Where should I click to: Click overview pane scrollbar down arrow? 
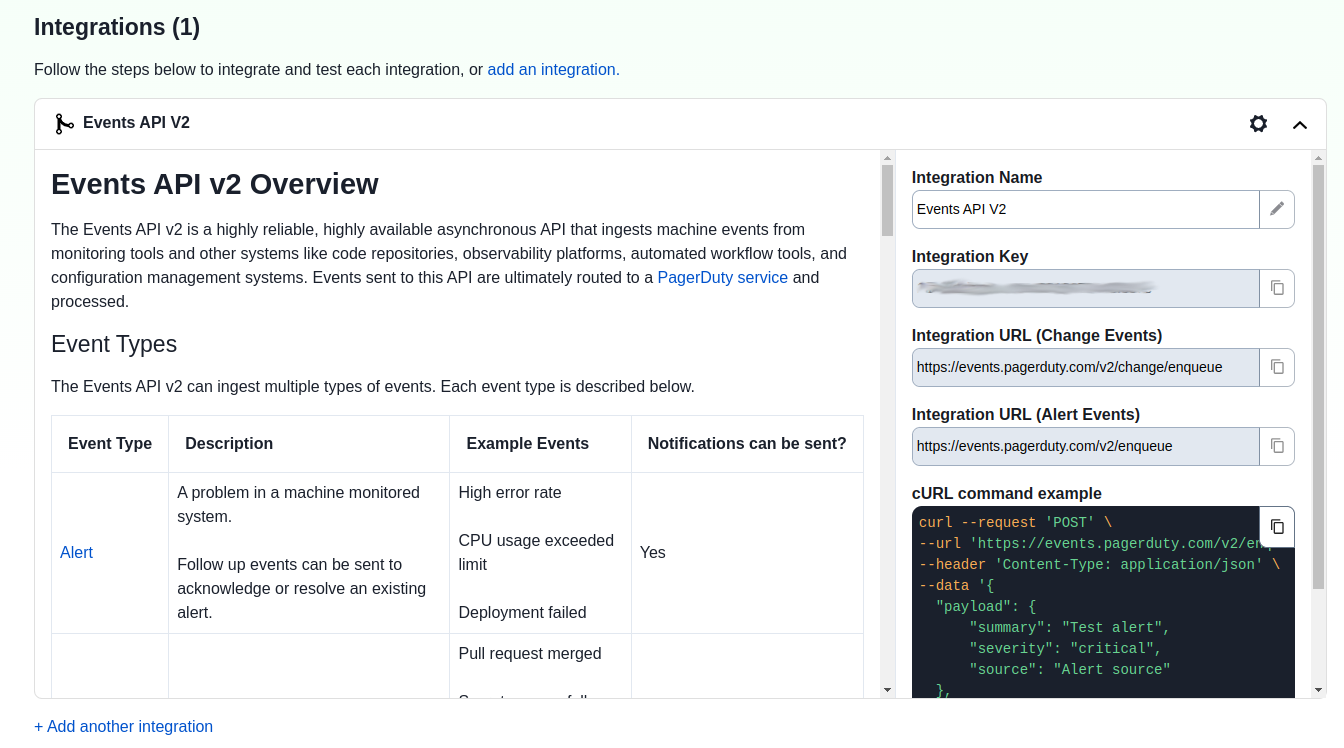pyautogui.click(x=887, y=690)
